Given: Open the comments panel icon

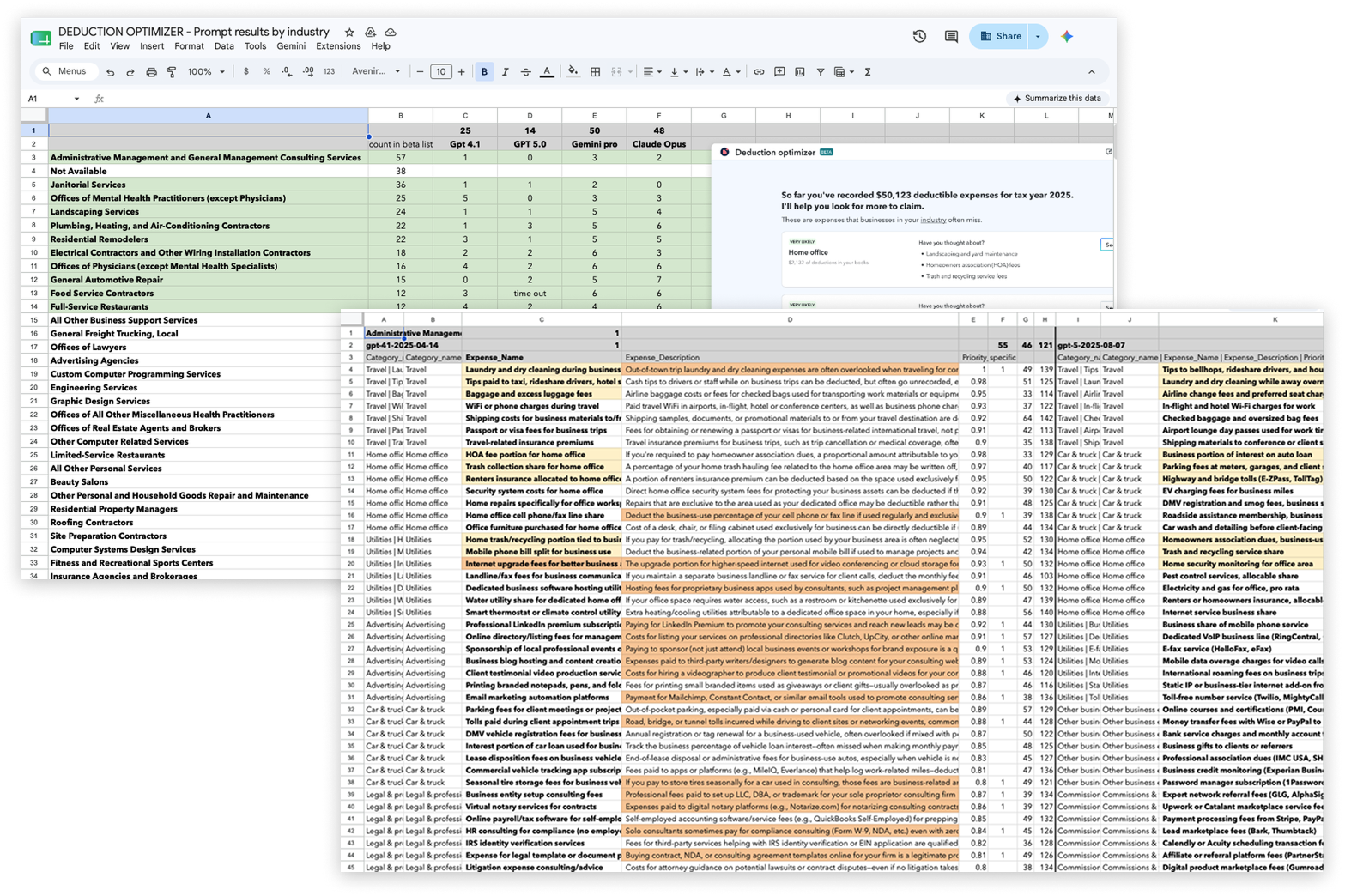Looking at the screenshot, I should point(951,36).
